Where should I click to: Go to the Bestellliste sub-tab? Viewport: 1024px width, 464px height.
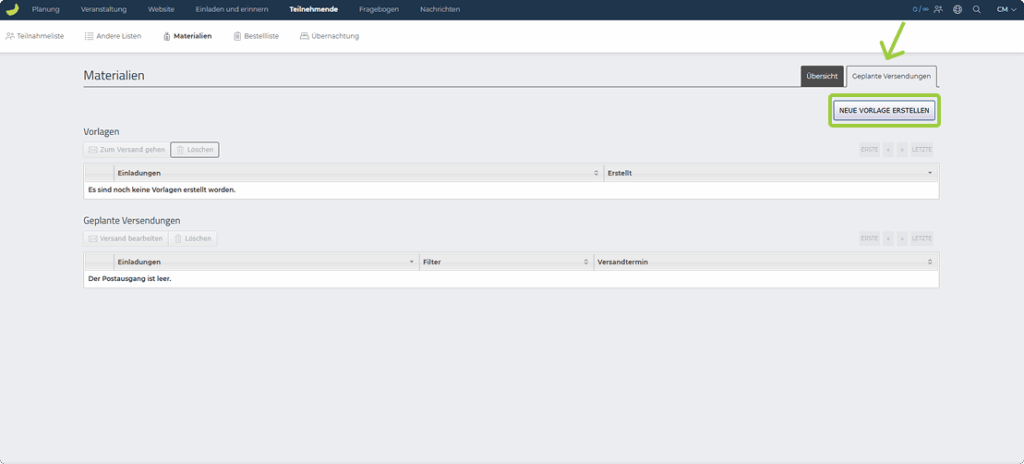pos(257,37)
